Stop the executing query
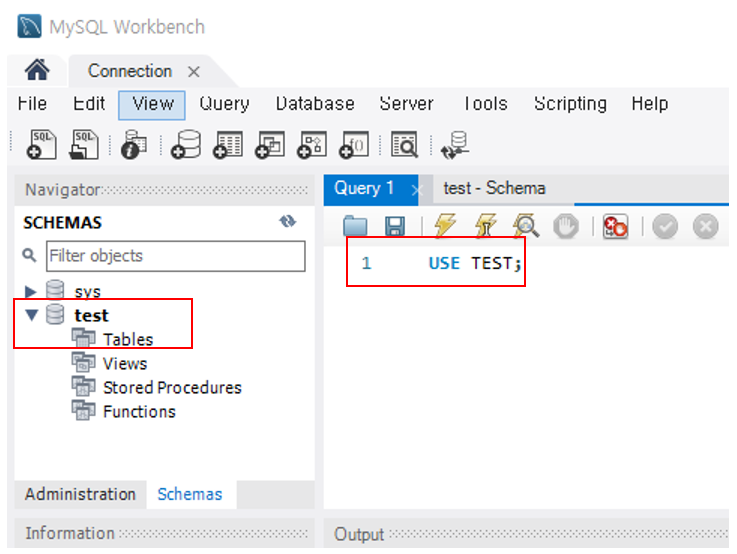This screenshot has height=554, width=737. [x=566, y=226]
